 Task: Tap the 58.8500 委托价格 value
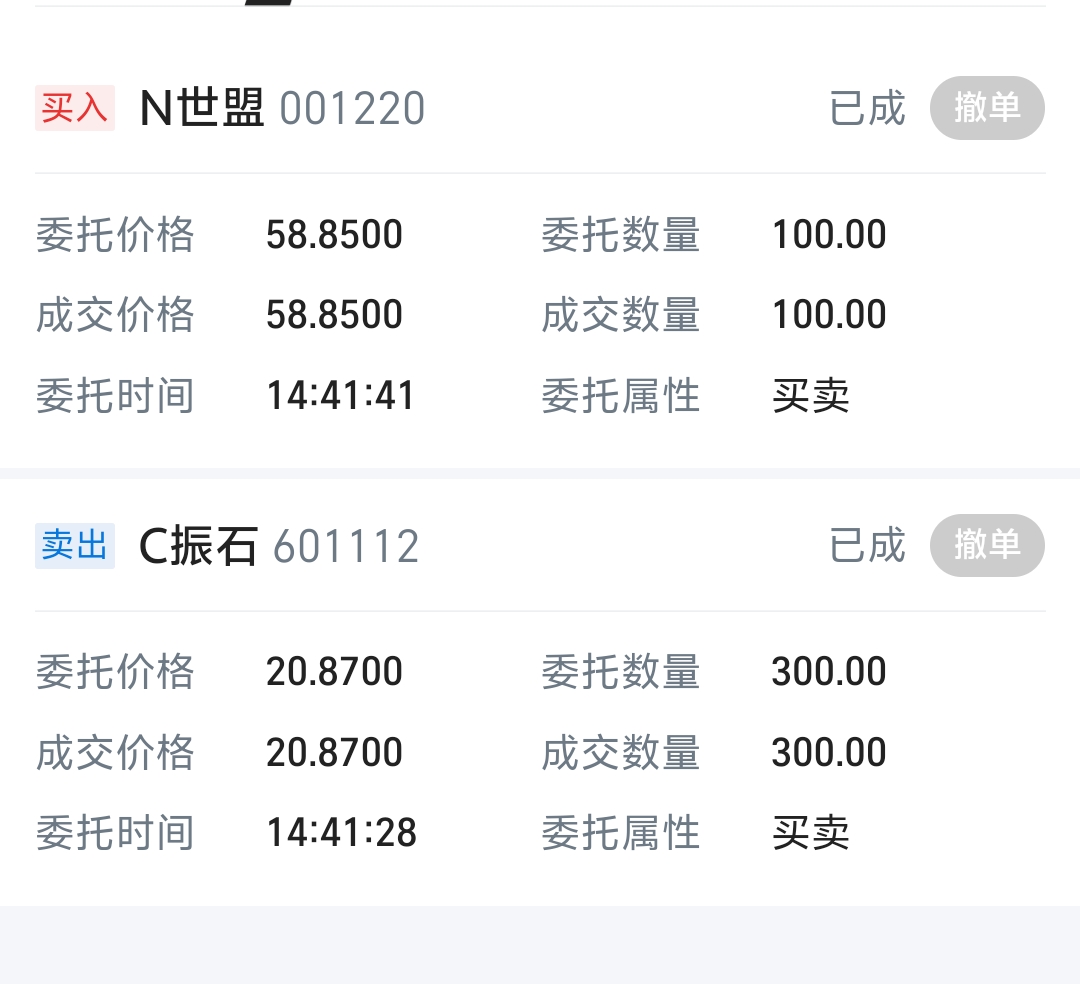[334, 235]
